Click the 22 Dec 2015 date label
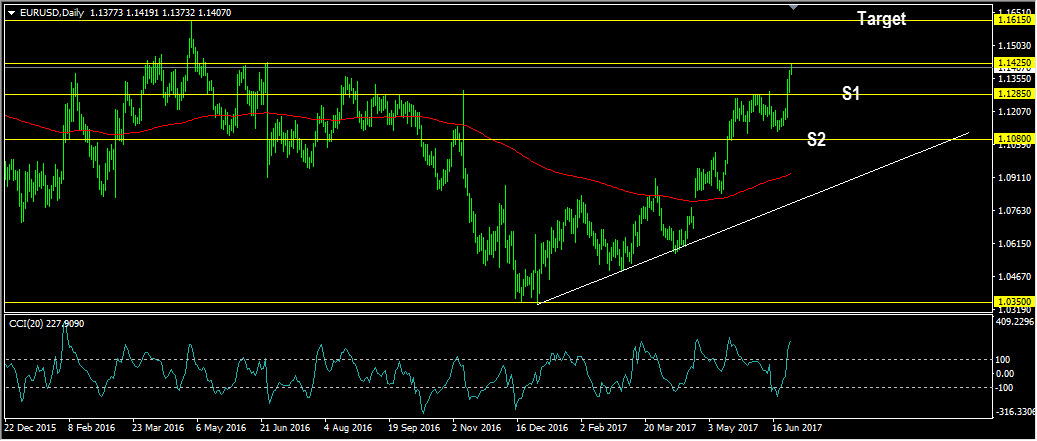This screenshot has height=441, width=1037. (28, 428)
